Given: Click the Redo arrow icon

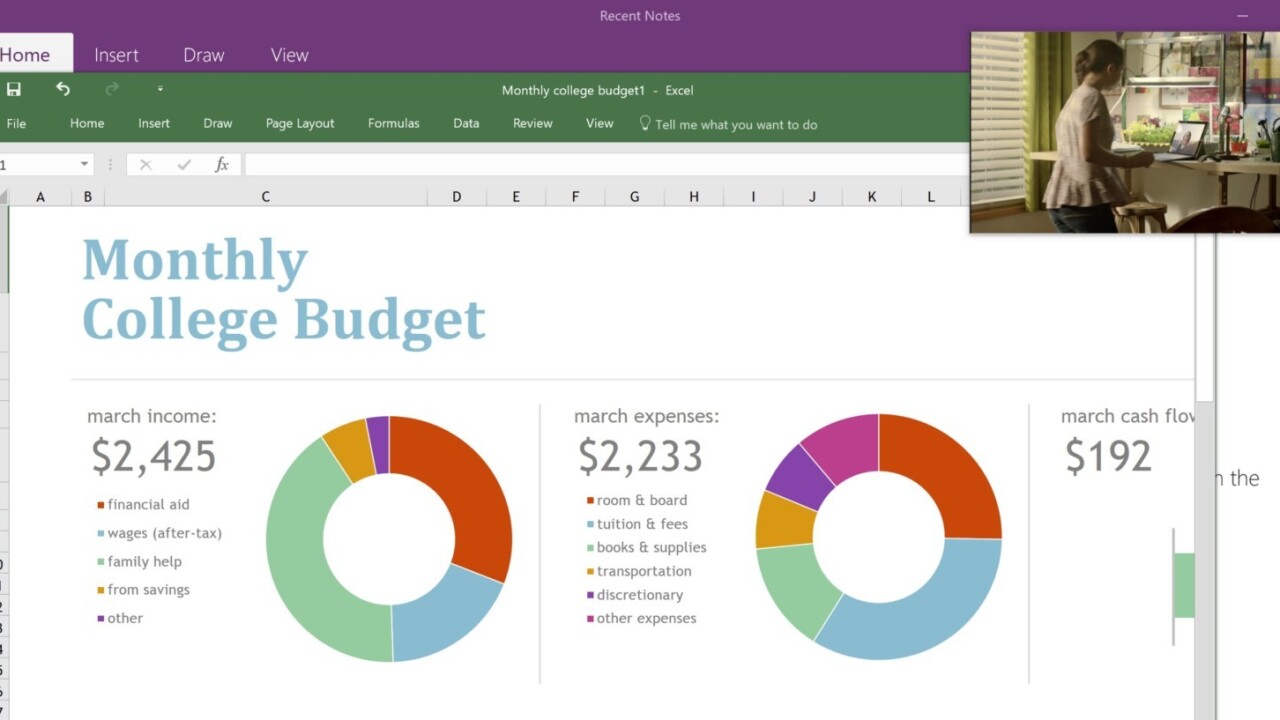Looking at the screenshot, I should click(x=112, y=90).
